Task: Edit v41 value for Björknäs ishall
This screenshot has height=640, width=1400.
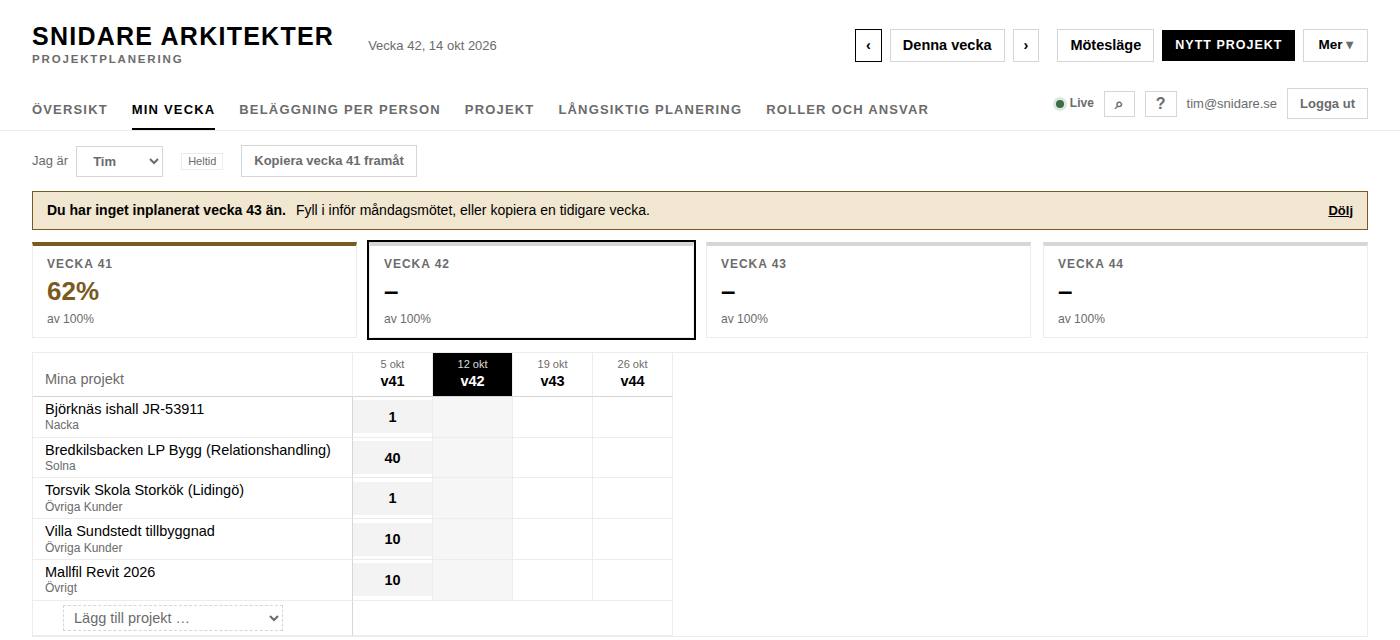Action: pyautogui.click(x=392, y=417)
